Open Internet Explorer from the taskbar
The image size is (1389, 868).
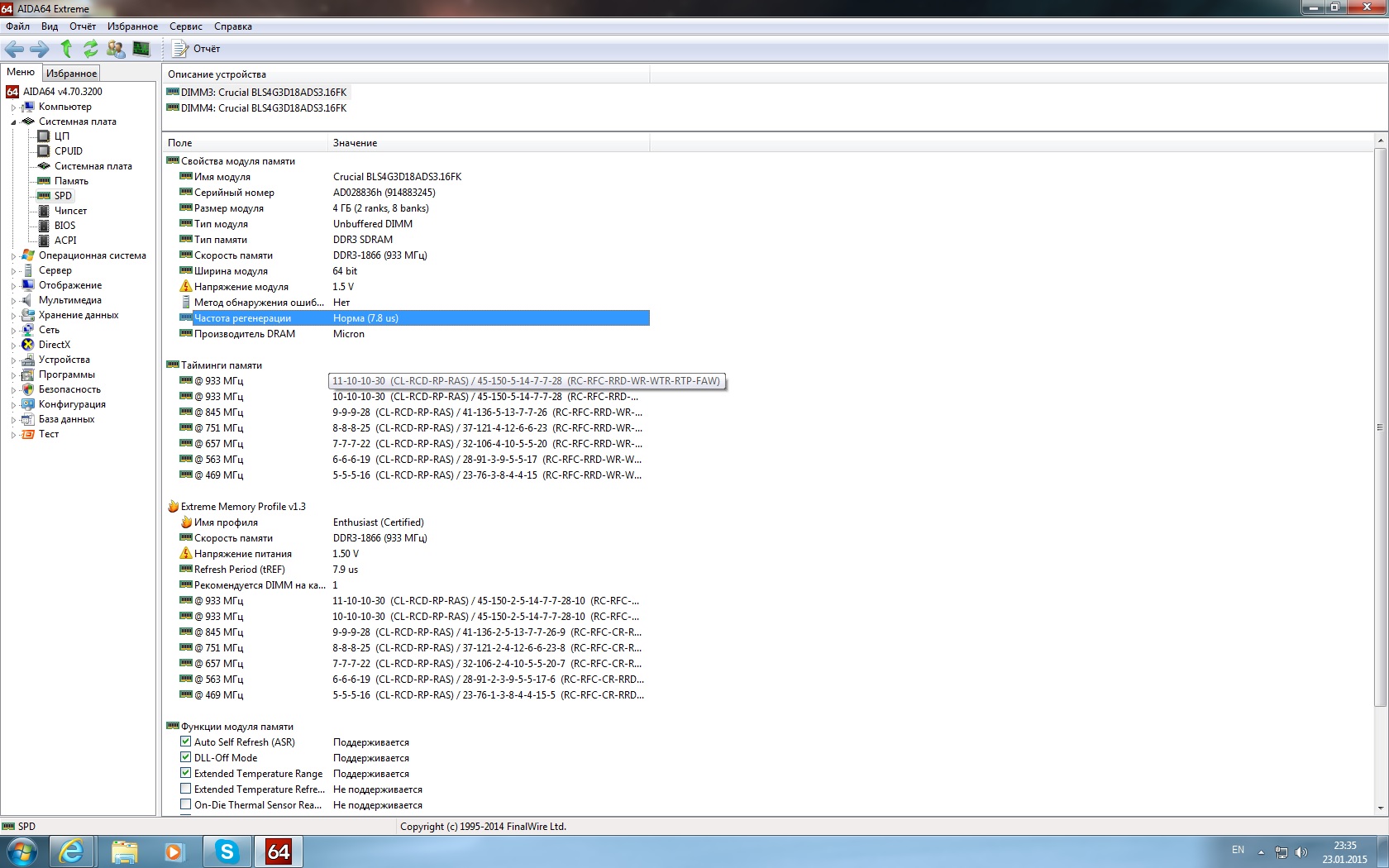pyautogui.click(x=73, y=851)
